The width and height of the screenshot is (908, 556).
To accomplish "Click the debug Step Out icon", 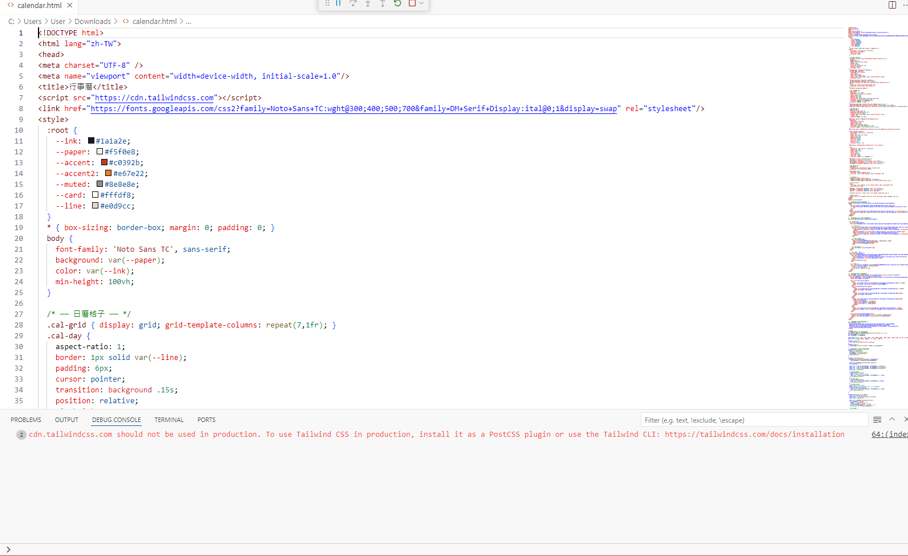I will click(x=382, y=4).
